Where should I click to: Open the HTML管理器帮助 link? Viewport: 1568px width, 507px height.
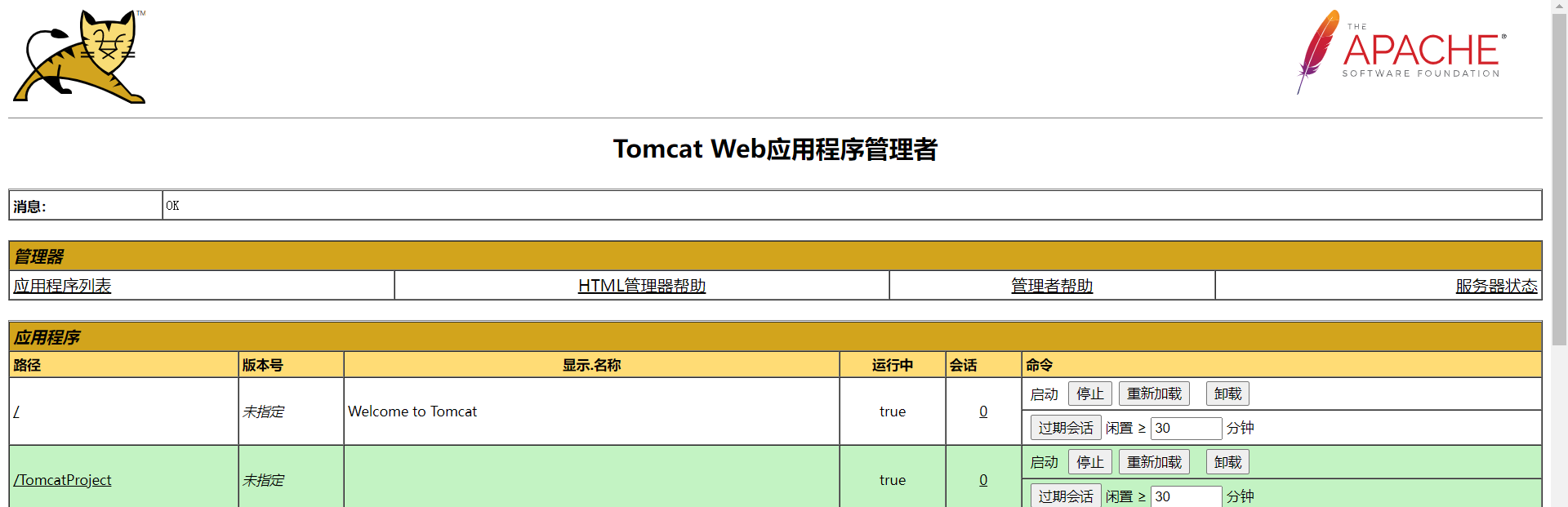(x=642, y=286)
